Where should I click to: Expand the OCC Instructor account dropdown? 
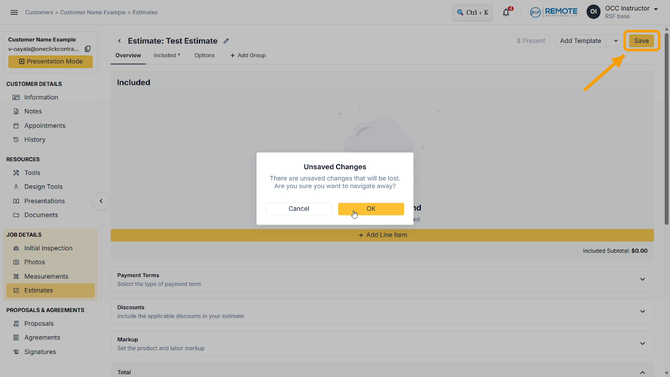[x=656, y=9]
